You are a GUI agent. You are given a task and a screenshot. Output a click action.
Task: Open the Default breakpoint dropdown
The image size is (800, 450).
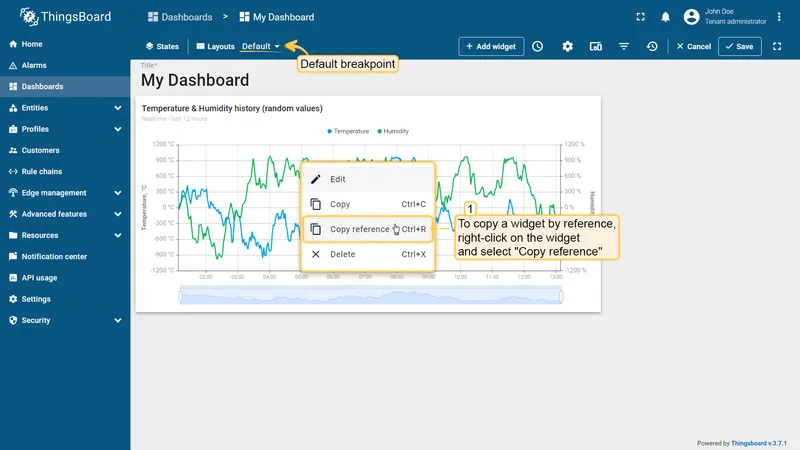261,46
